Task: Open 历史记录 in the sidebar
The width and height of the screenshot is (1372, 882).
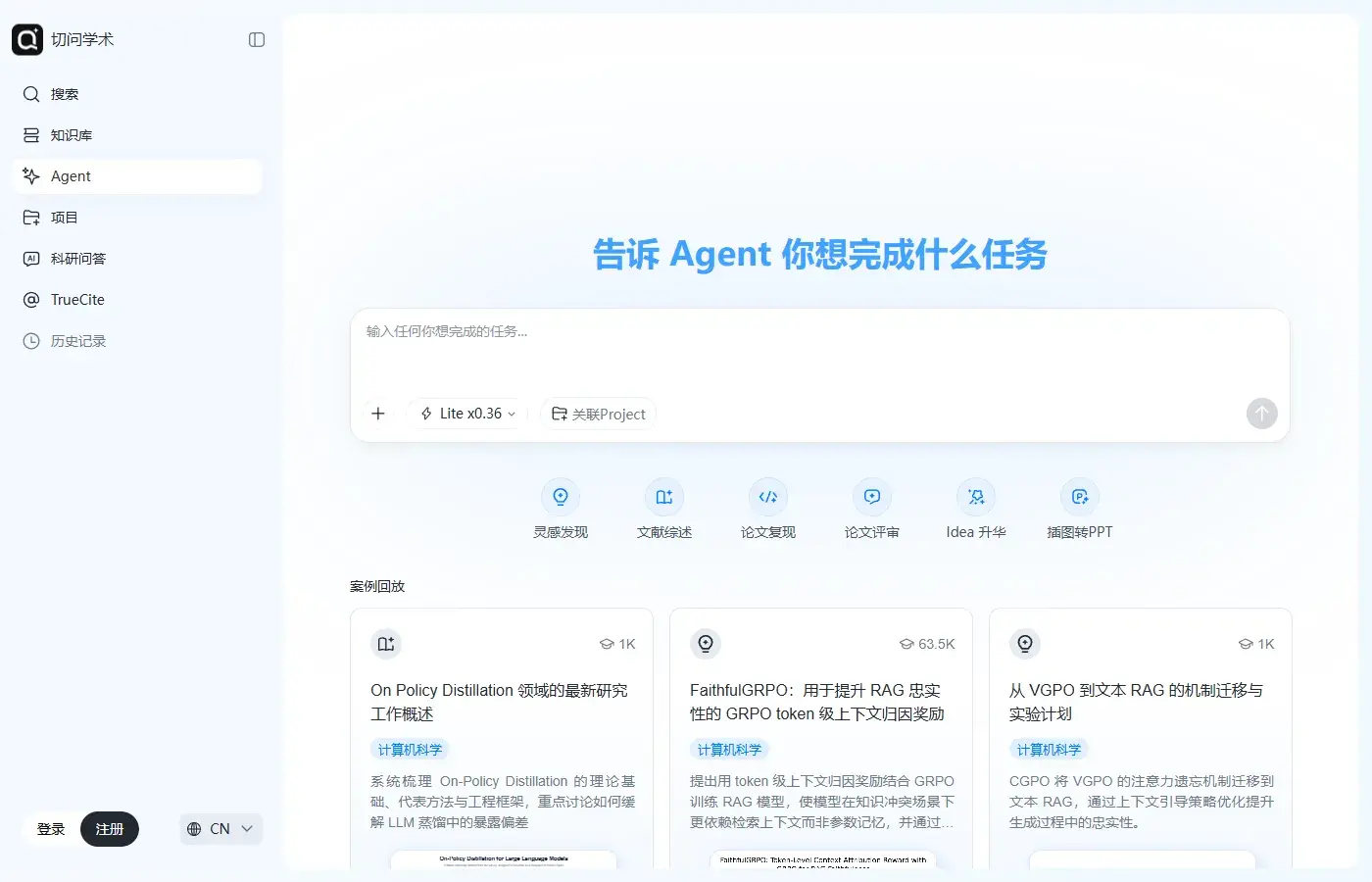Action: [x=138, y=341]
